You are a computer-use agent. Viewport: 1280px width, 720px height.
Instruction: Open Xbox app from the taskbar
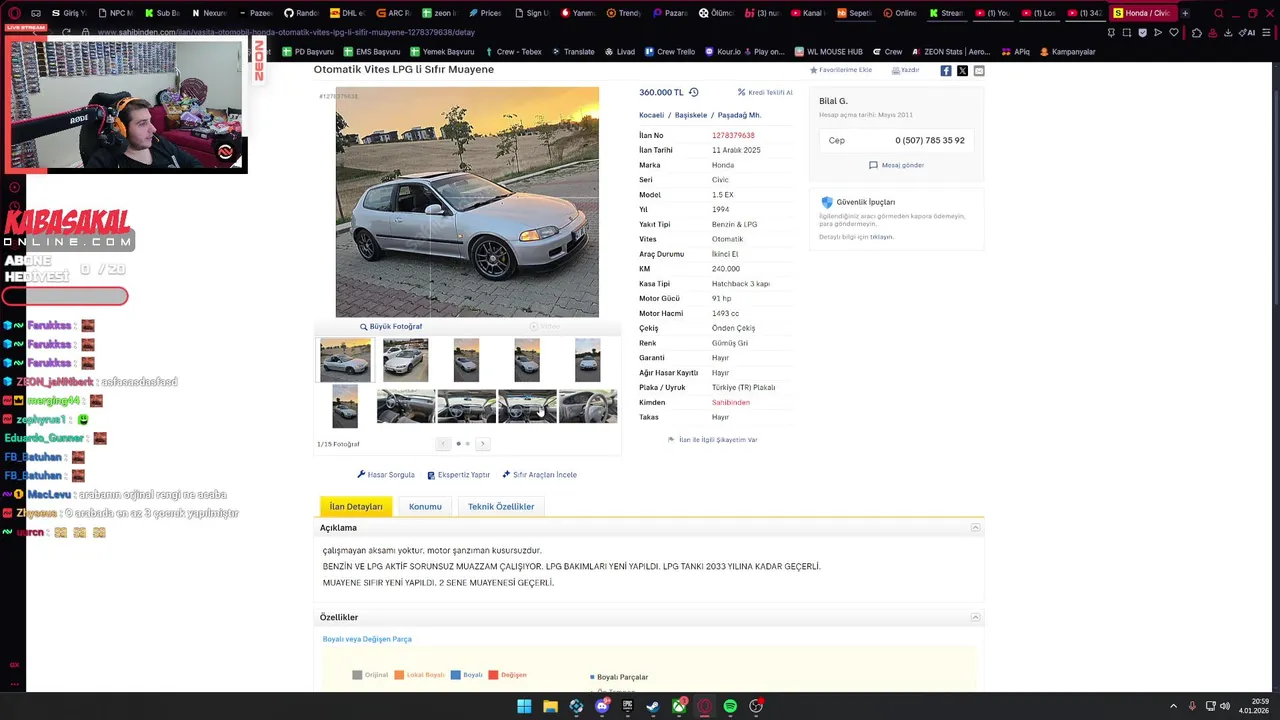coord(679,706)
